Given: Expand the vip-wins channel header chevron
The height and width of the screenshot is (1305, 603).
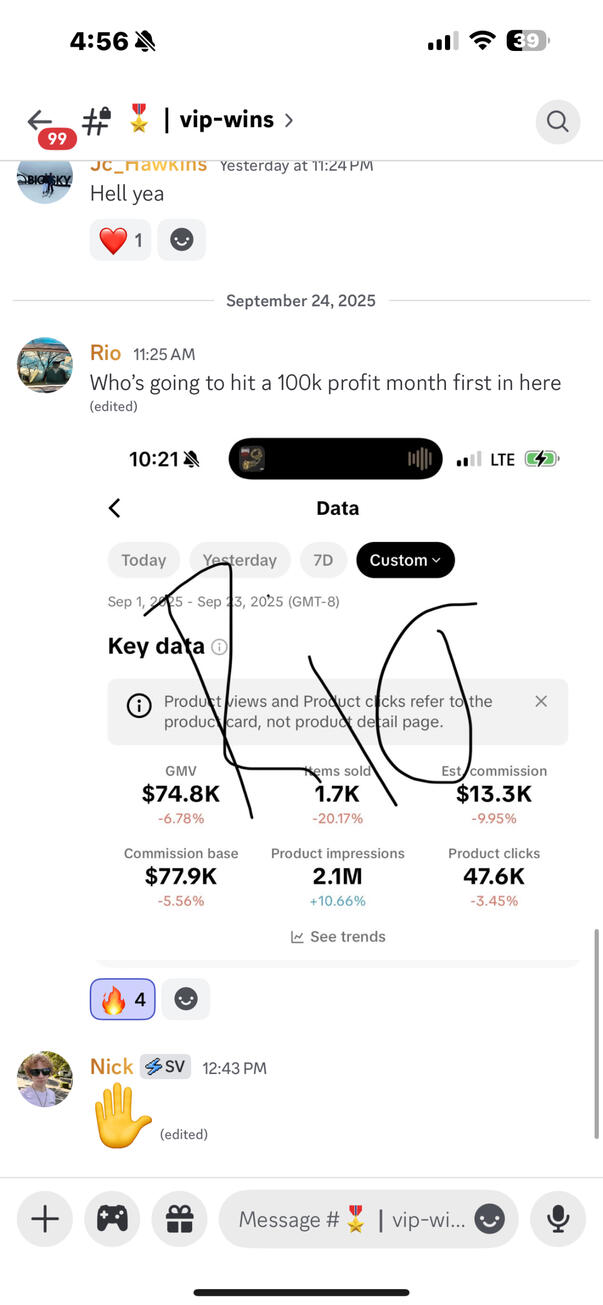Looking at the screenshot, I should pyautogui.click(x=289, y=121).
